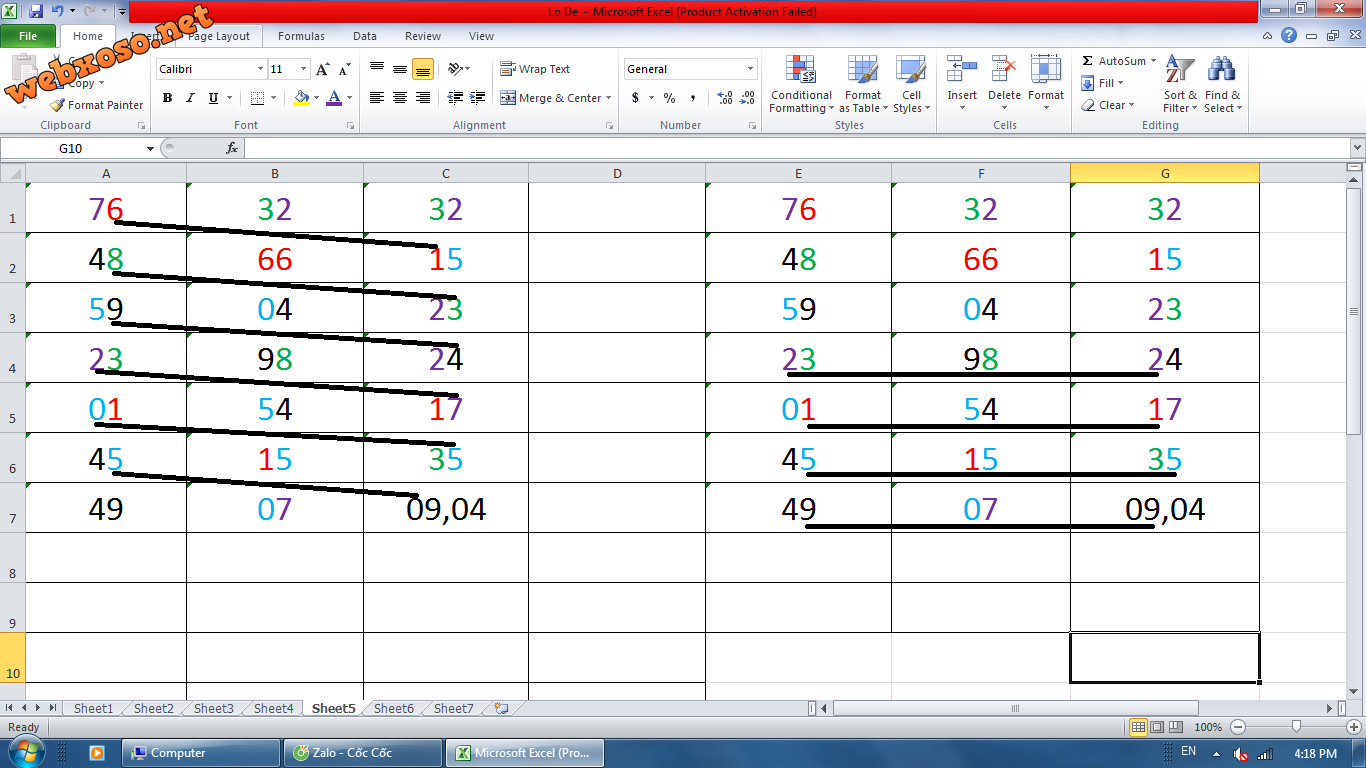Click Format Painter

tap(97, 105)
